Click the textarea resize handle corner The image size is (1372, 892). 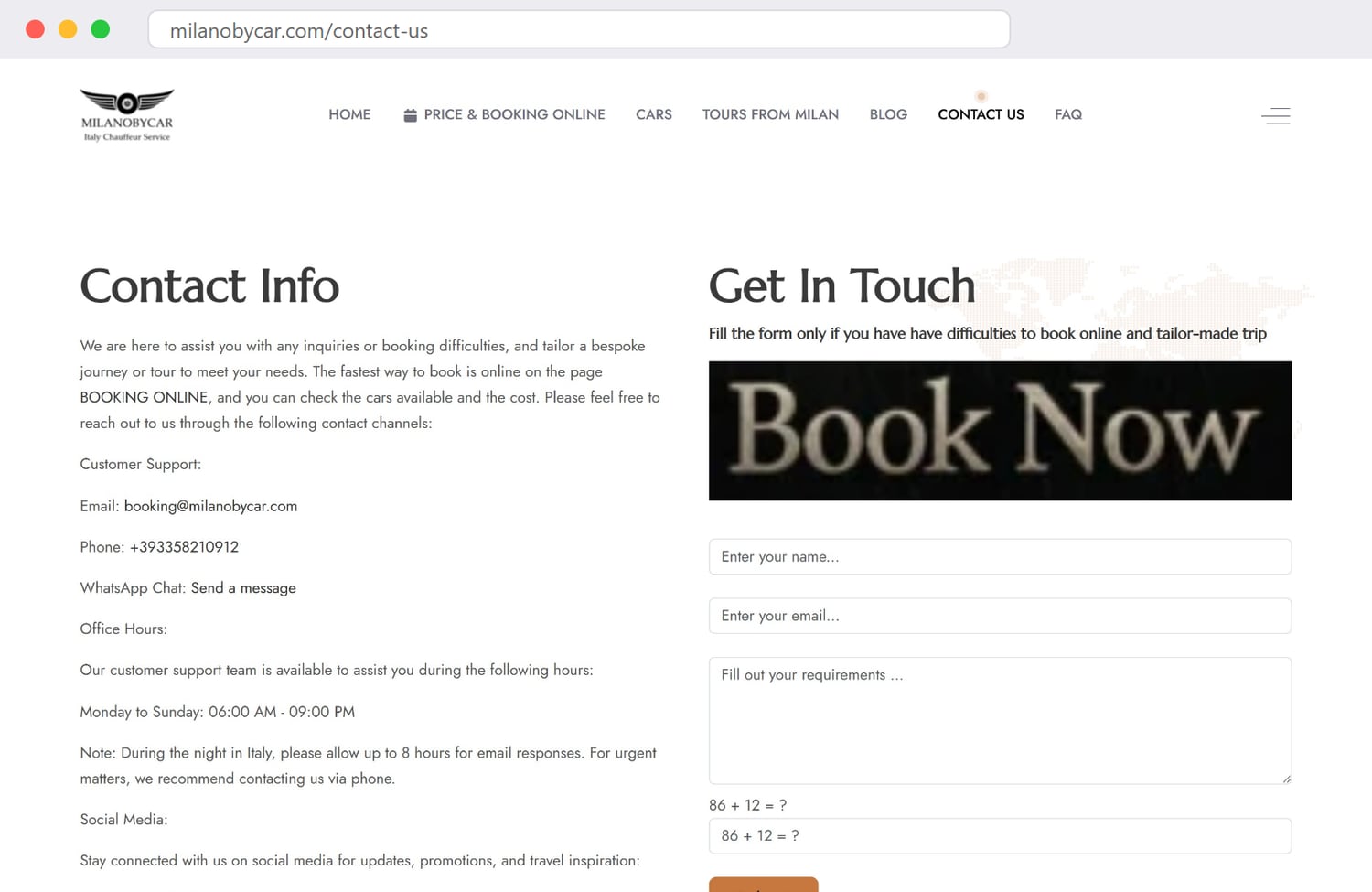(x=1286, y=779)
